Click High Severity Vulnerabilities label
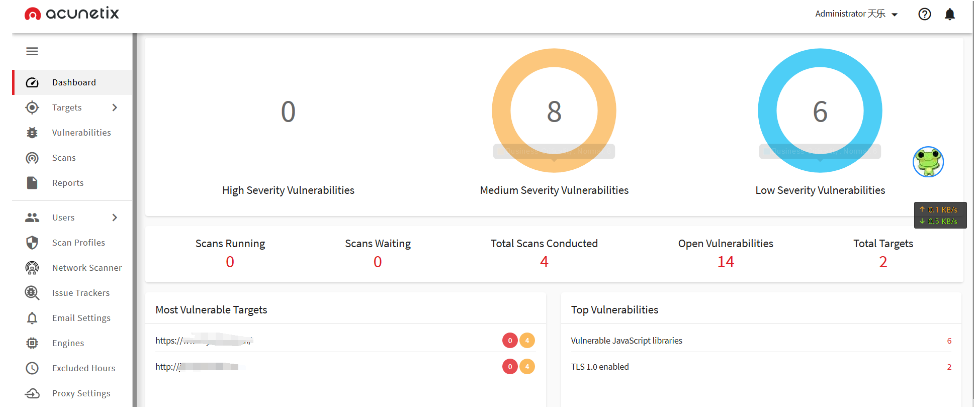This screenshot has width=978, height=407. [288, 190]
